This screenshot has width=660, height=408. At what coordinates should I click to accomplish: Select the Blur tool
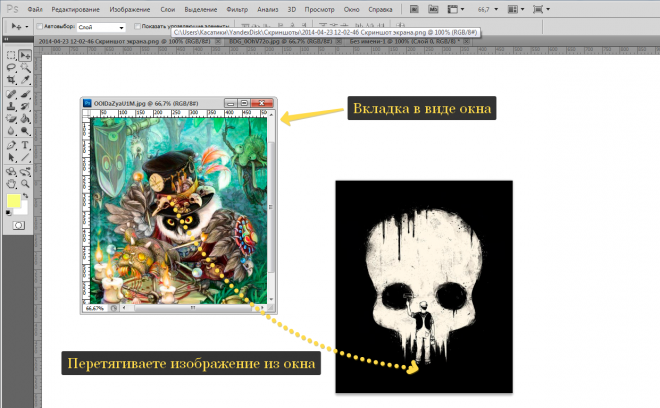11,131
